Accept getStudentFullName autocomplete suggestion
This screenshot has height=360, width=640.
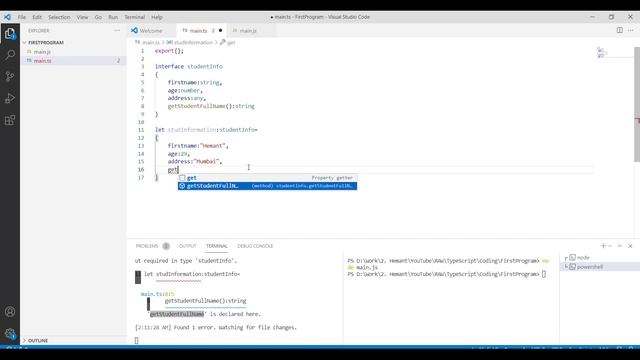267,186
